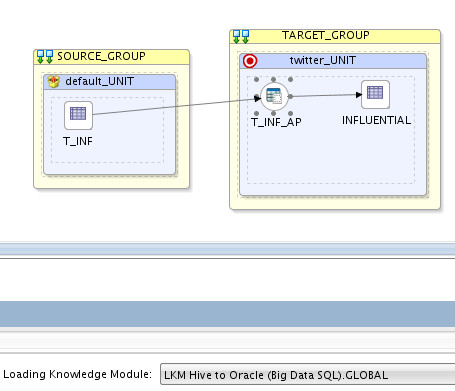Image resolution: width=455 pixels, height=391 pixels.
Task: Click the arrow from T_INF_AP to INFLUENTIAL
Action: pos(326,96)
